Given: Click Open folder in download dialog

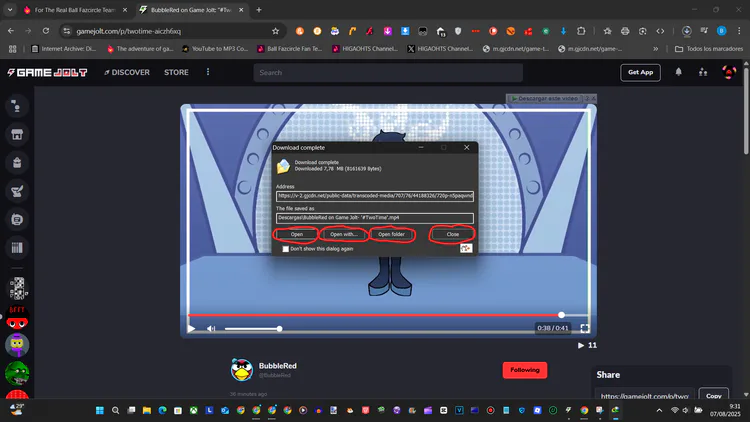Looking at the screenshot, I should (391, 234).
